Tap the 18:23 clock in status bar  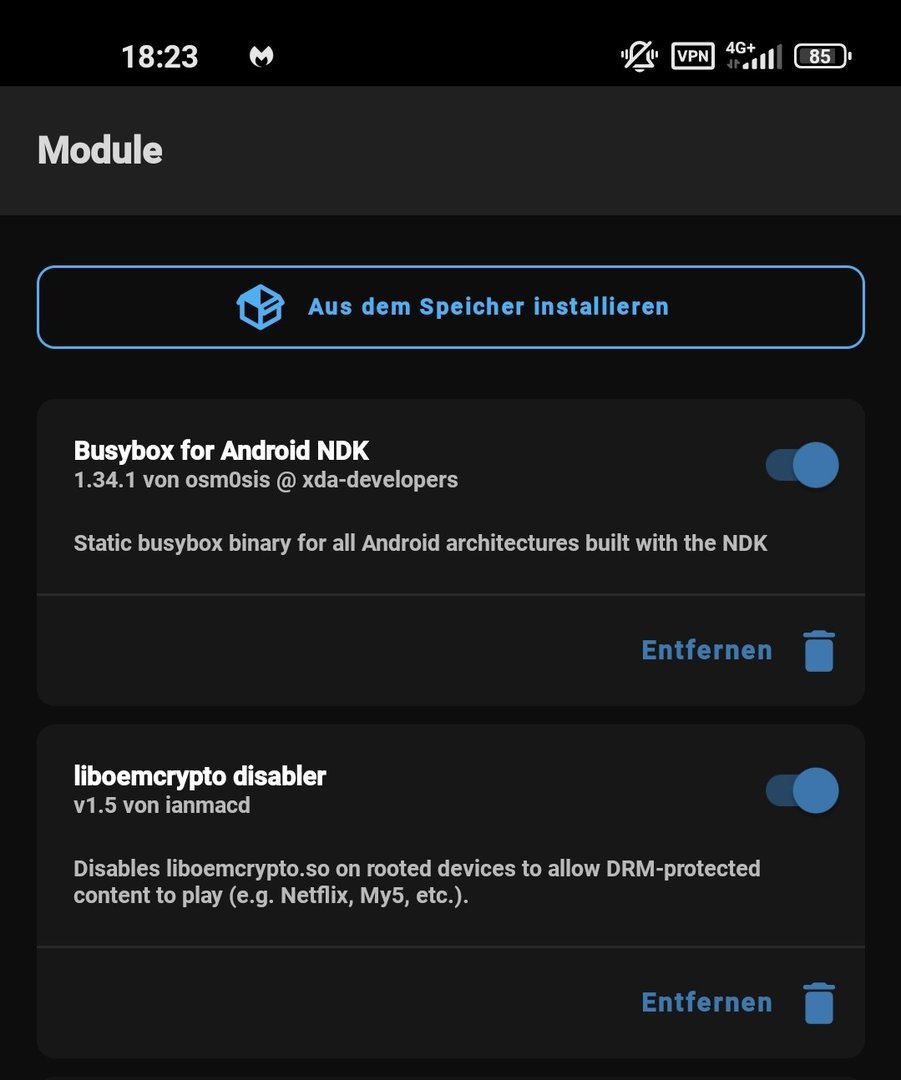(x=160, y=57)
